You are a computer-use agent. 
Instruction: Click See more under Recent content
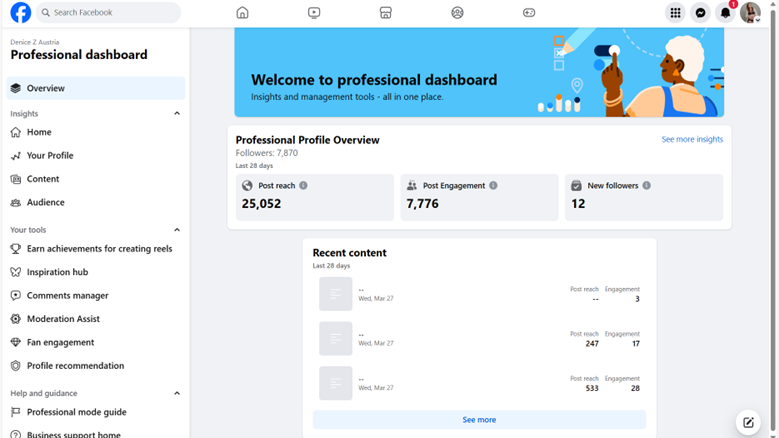pos(479,420)
